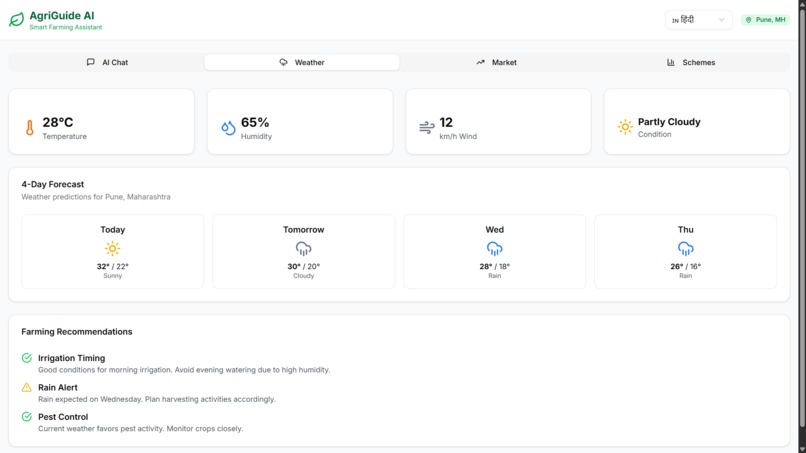
Task: Click the Pest Control recommendation title
Action: pyautogui.click(x=63, y=416)
